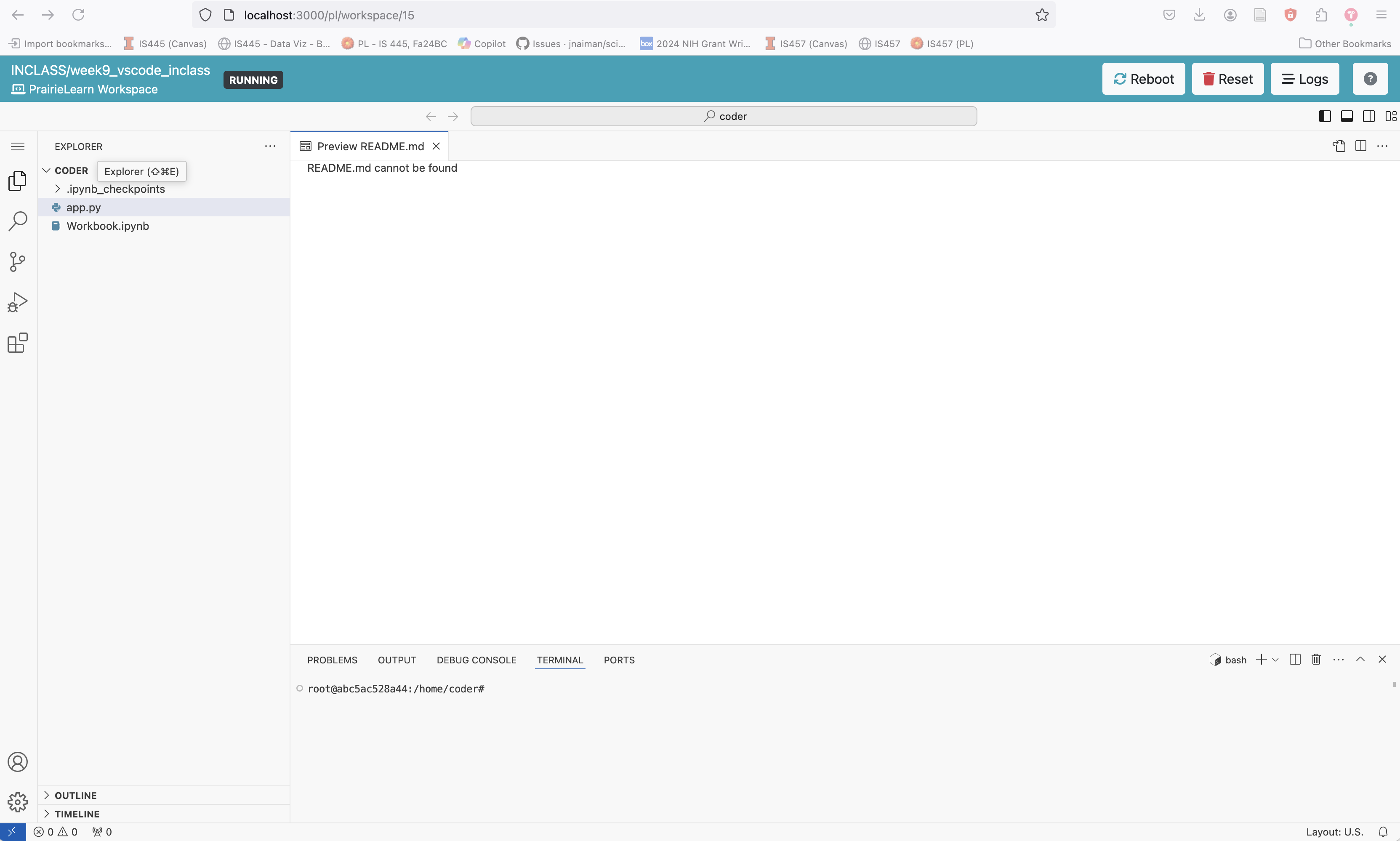Click the coder command center search field
This screenshot has height=841, width=1400.
pos(724,116)
